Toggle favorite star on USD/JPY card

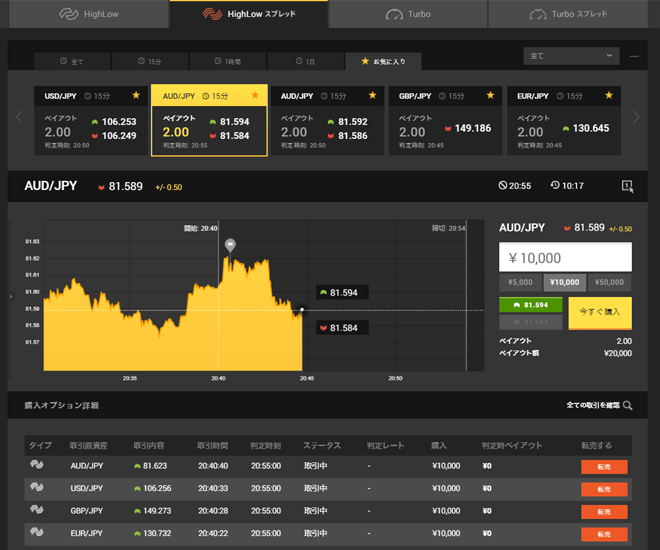coord(136,95)
